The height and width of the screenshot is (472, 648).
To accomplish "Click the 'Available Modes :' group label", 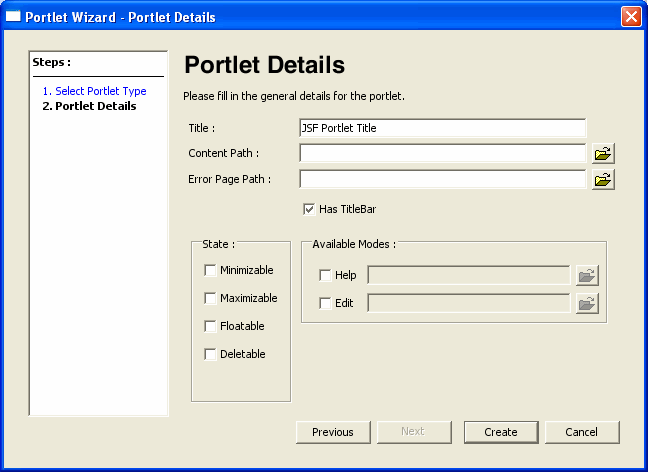I will click(x=354, y=244).
